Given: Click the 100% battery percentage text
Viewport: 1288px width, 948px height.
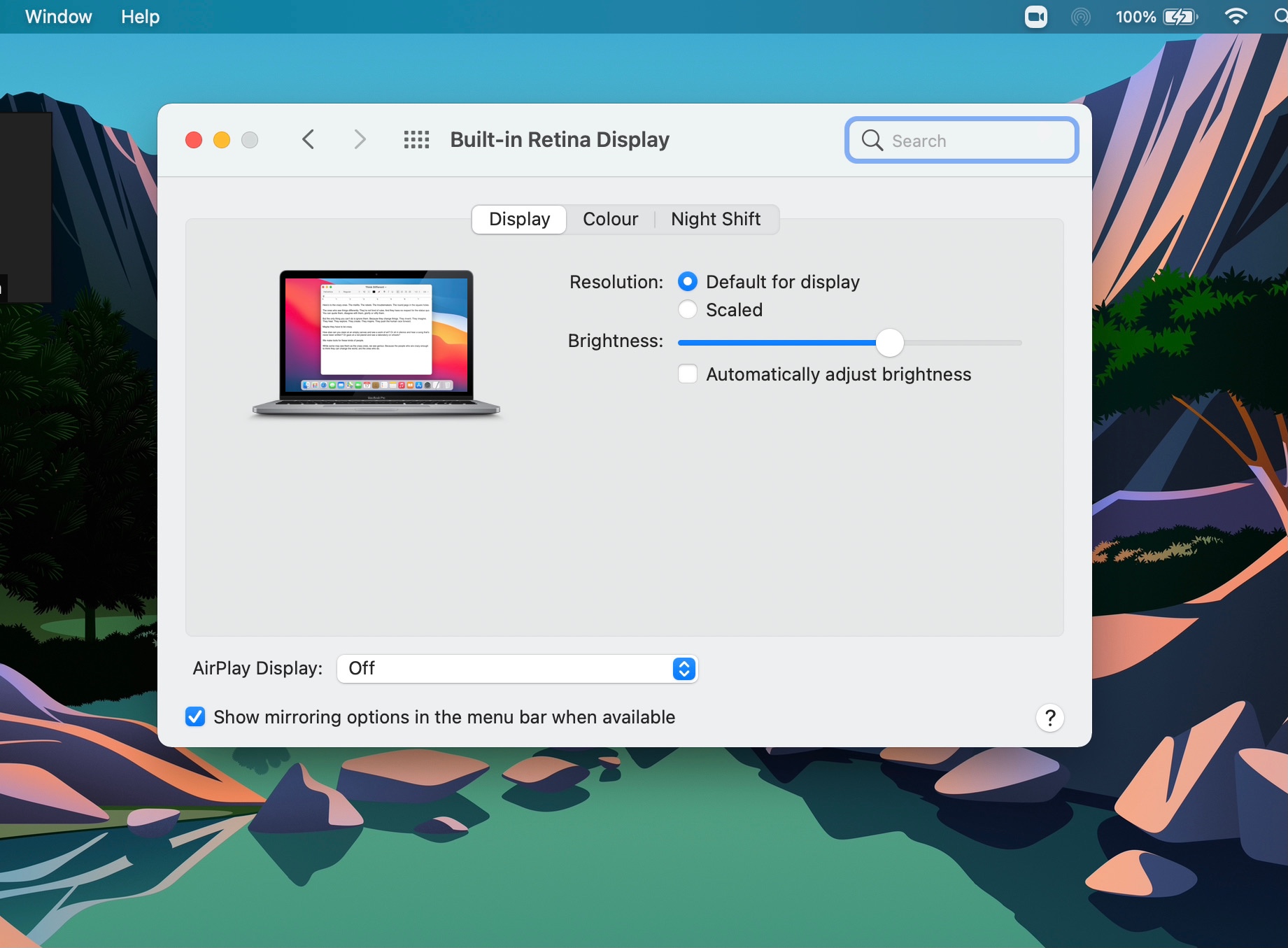Looking at the screenshot, I should [x=1135, y=17].
